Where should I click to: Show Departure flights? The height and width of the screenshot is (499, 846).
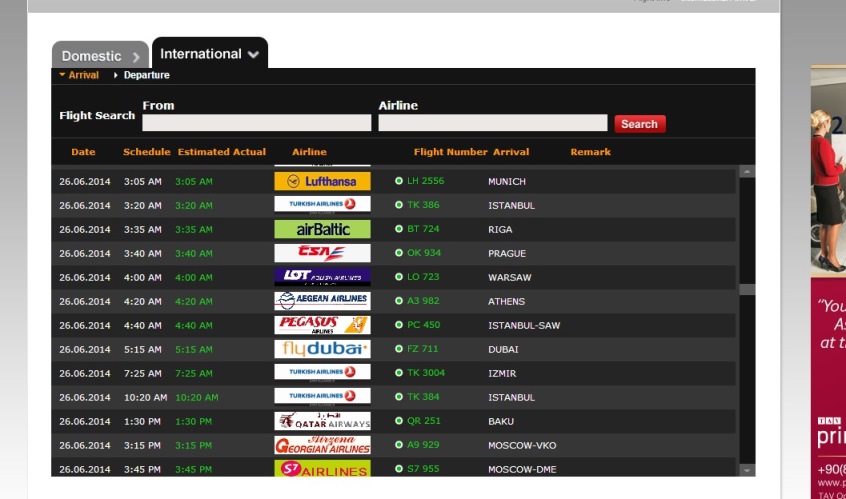[x=146, y=75]
